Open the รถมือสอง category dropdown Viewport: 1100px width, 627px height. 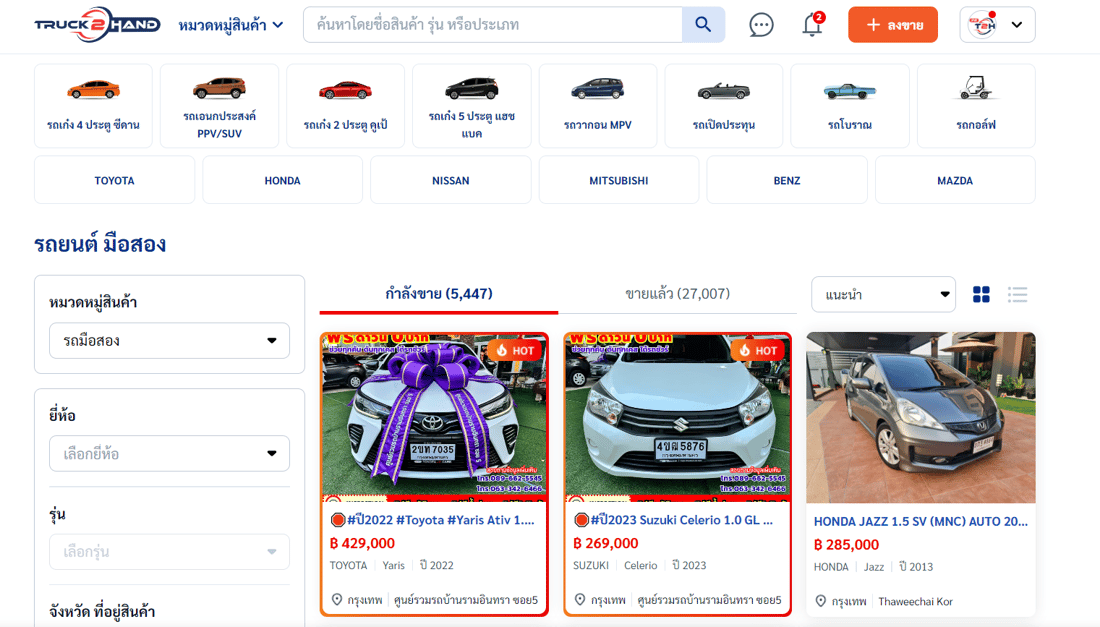pyautogui.click(x=169, y=341)
